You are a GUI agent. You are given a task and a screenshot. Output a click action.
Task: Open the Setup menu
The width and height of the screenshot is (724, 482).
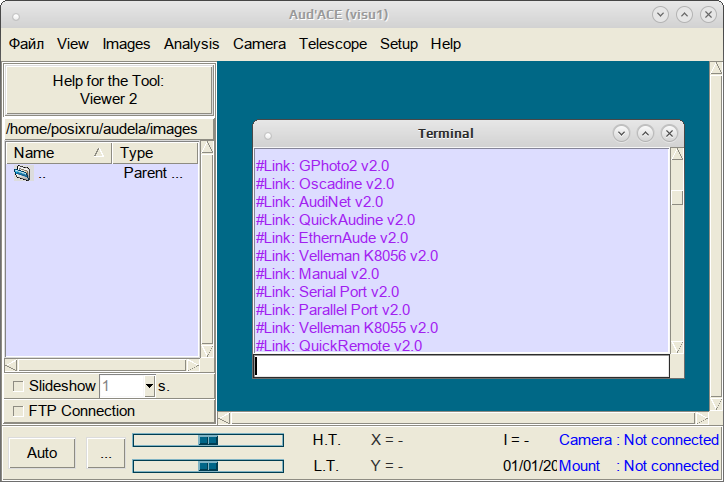399,44
